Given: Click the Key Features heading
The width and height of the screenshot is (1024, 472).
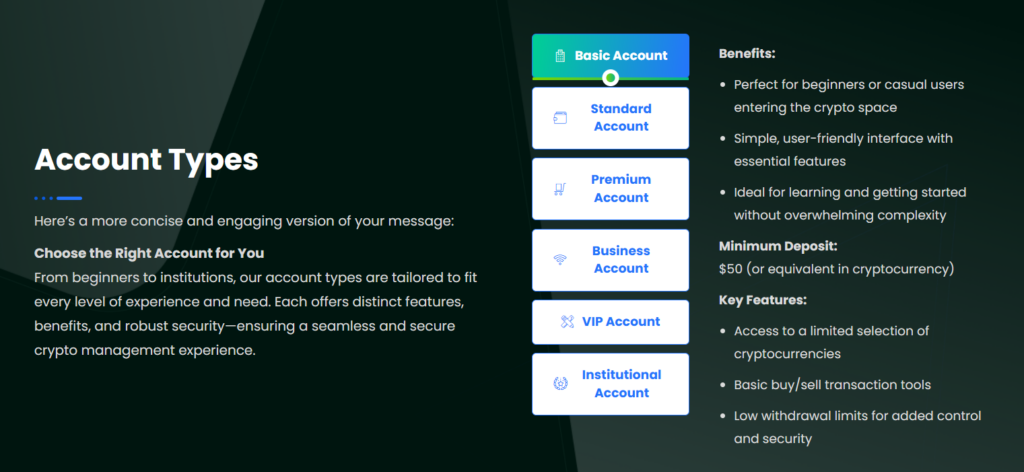Looking at the screenshot, I should point(763,300).
